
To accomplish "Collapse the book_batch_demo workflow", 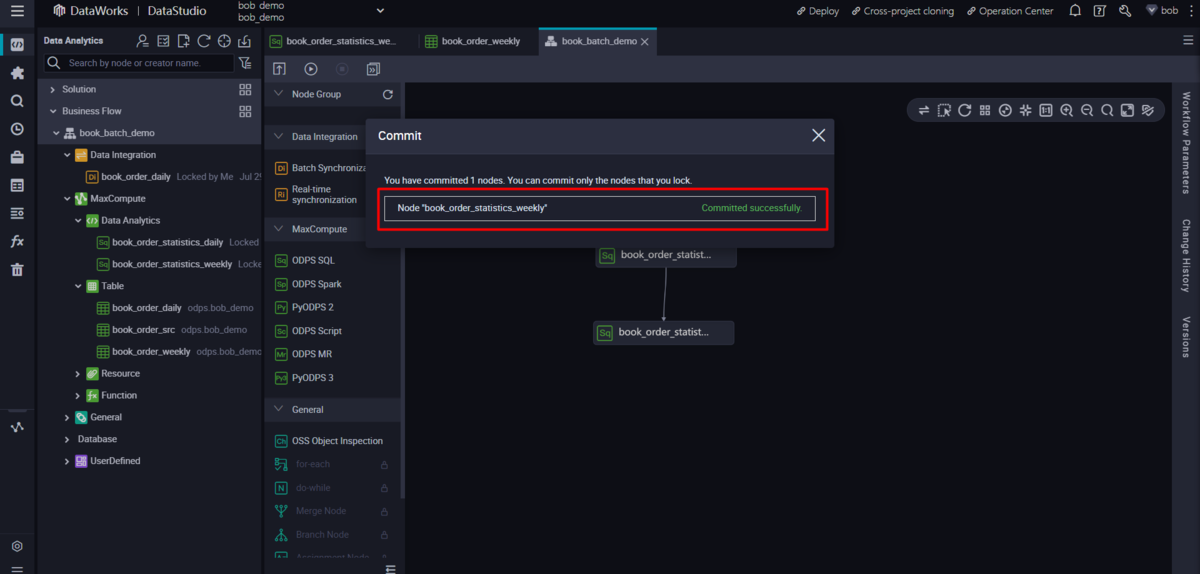I will 57,133.
